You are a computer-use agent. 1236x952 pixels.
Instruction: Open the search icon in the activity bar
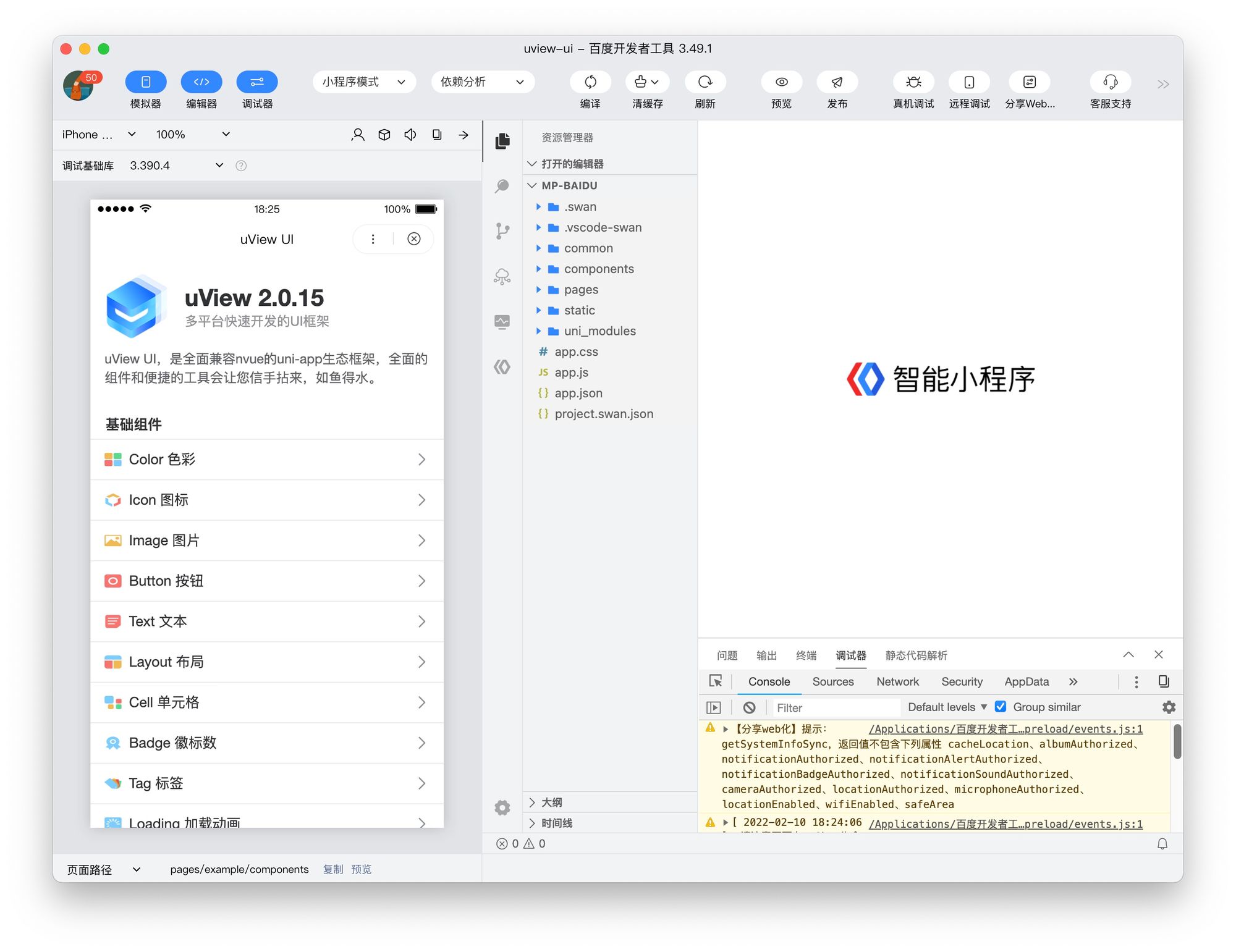pyautogui.click(x=502, y=186)
